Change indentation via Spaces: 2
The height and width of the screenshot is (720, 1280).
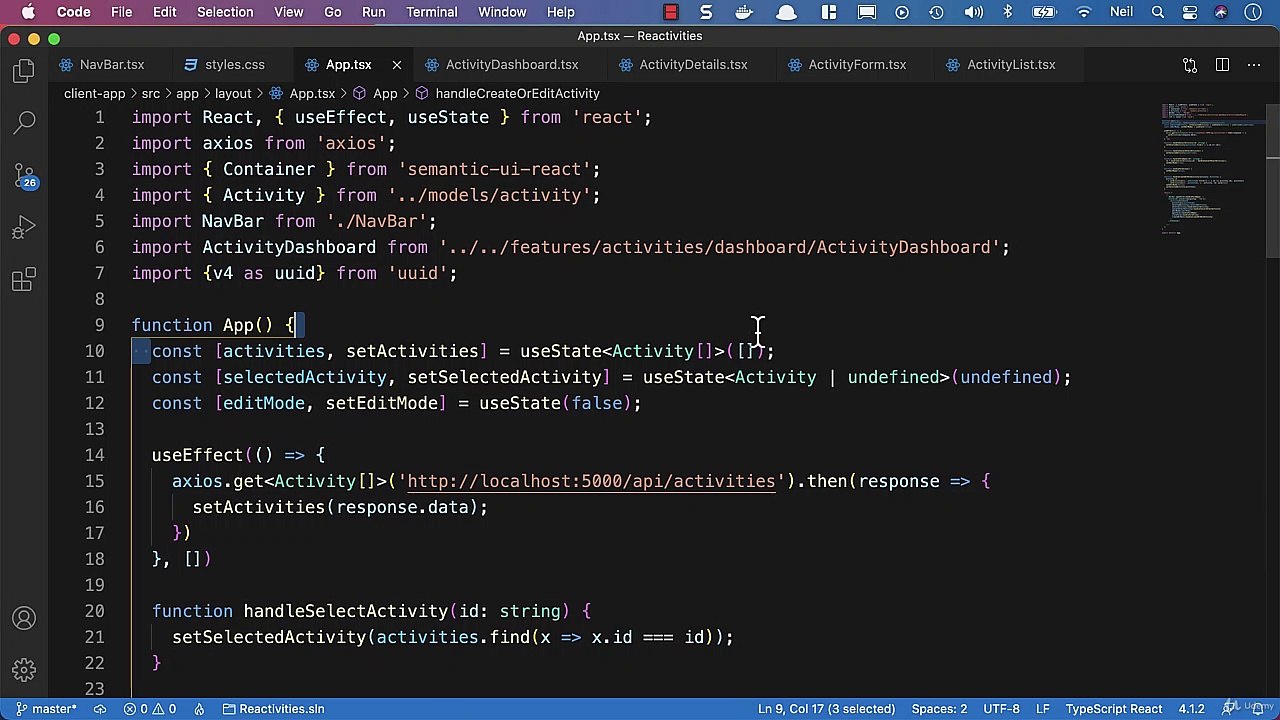[939, 709]
